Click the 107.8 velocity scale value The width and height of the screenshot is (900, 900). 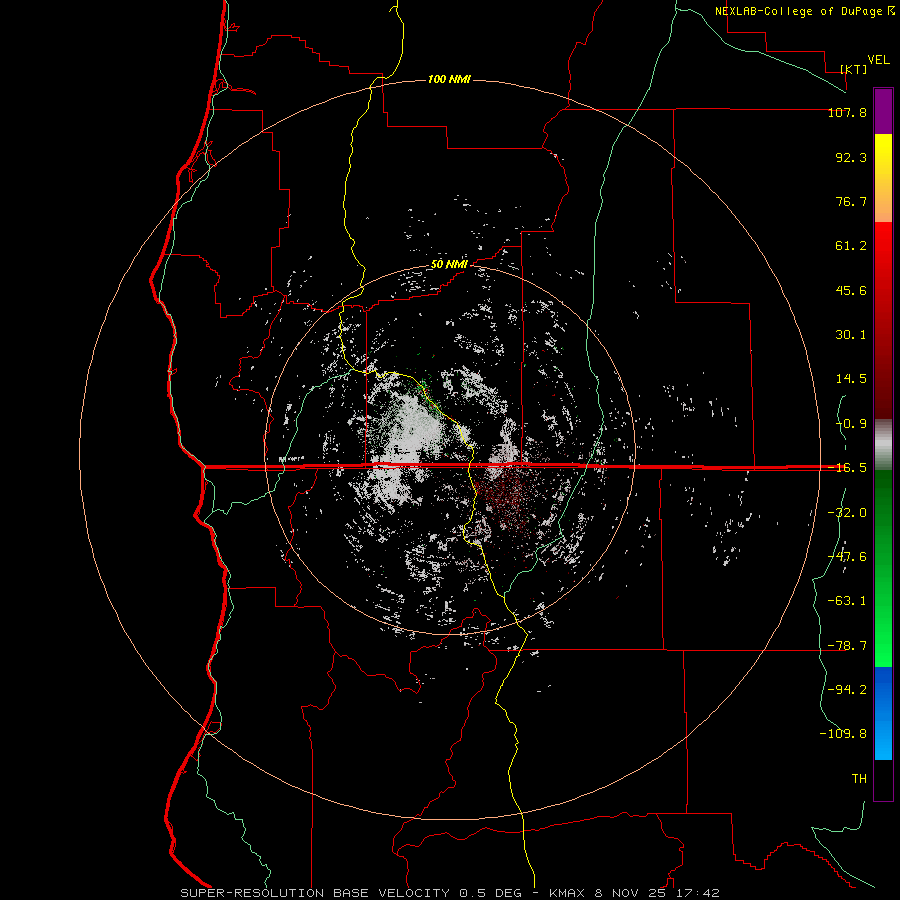(x=847, y=112)
